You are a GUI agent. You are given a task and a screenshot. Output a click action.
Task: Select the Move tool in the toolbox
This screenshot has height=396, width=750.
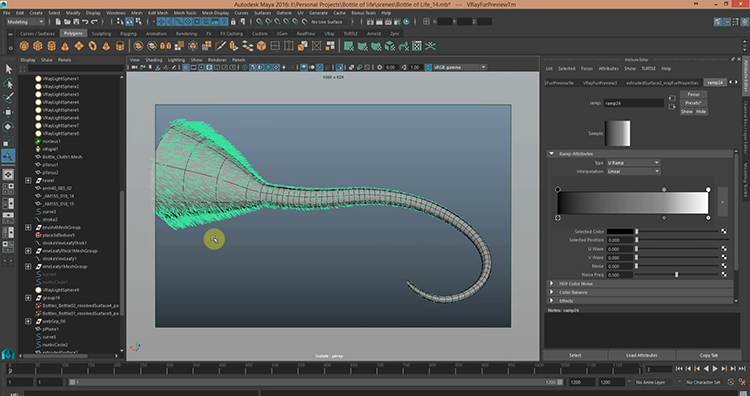coord(8,112)
